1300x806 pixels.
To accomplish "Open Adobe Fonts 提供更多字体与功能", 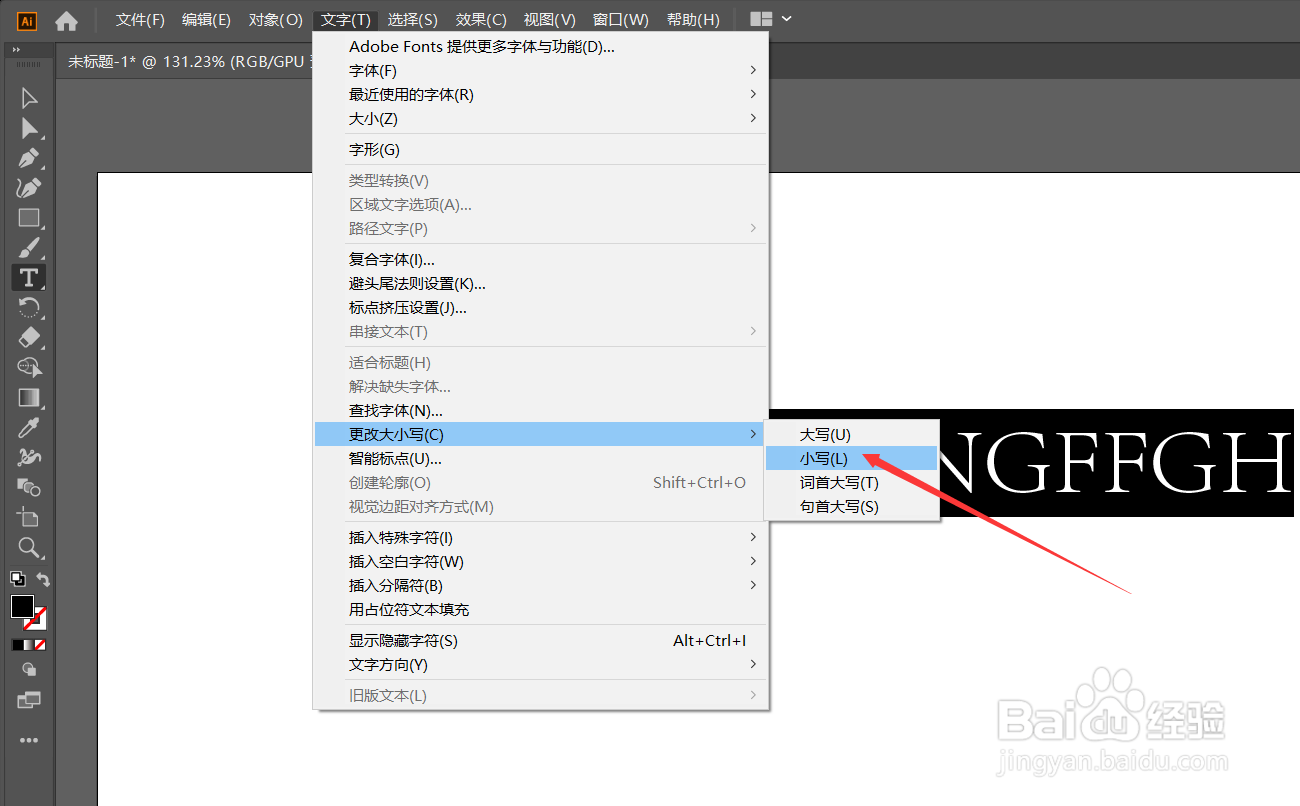I will 541,46.
